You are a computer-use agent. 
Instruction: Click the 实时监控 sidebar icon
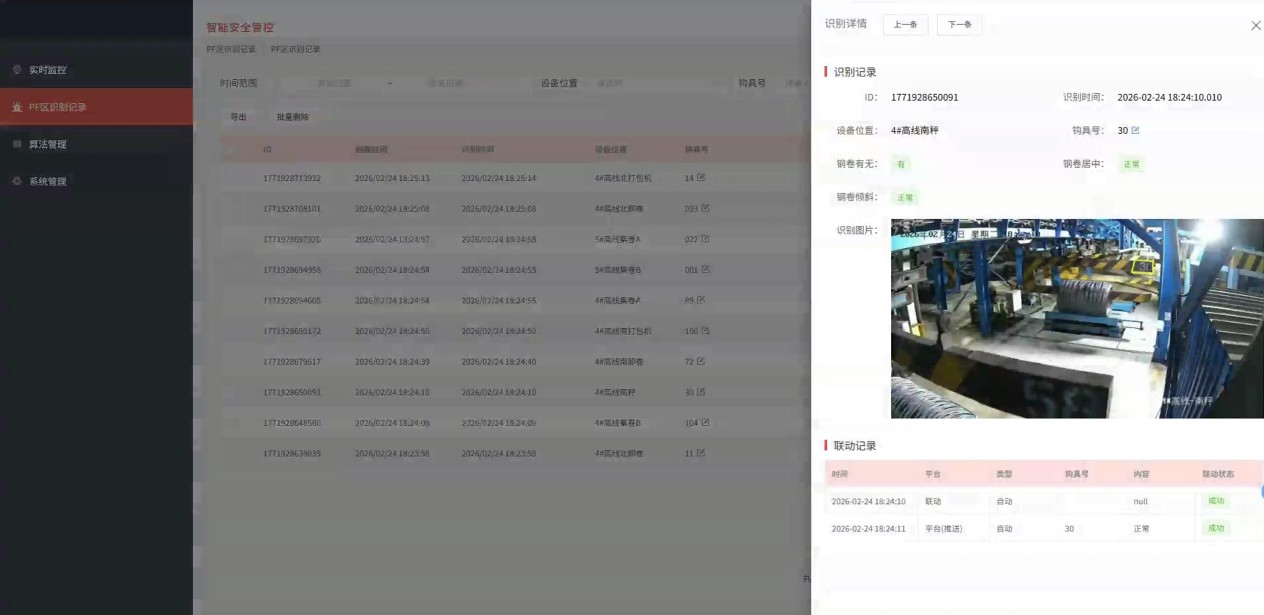(17, 70)
